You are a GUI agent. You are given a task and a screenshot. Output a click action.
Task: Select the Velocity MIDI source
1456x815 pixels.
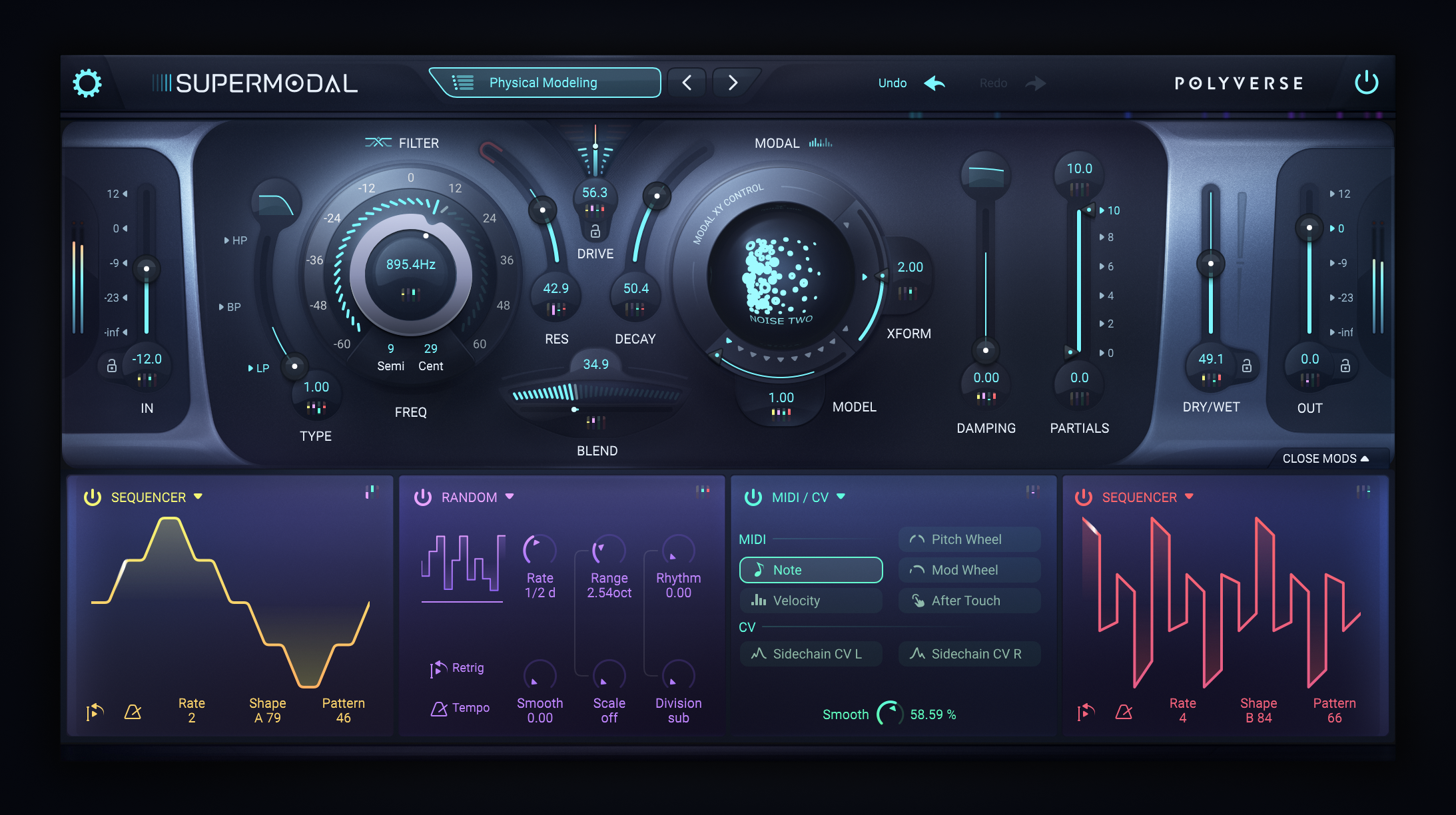[x=811, y=601]
